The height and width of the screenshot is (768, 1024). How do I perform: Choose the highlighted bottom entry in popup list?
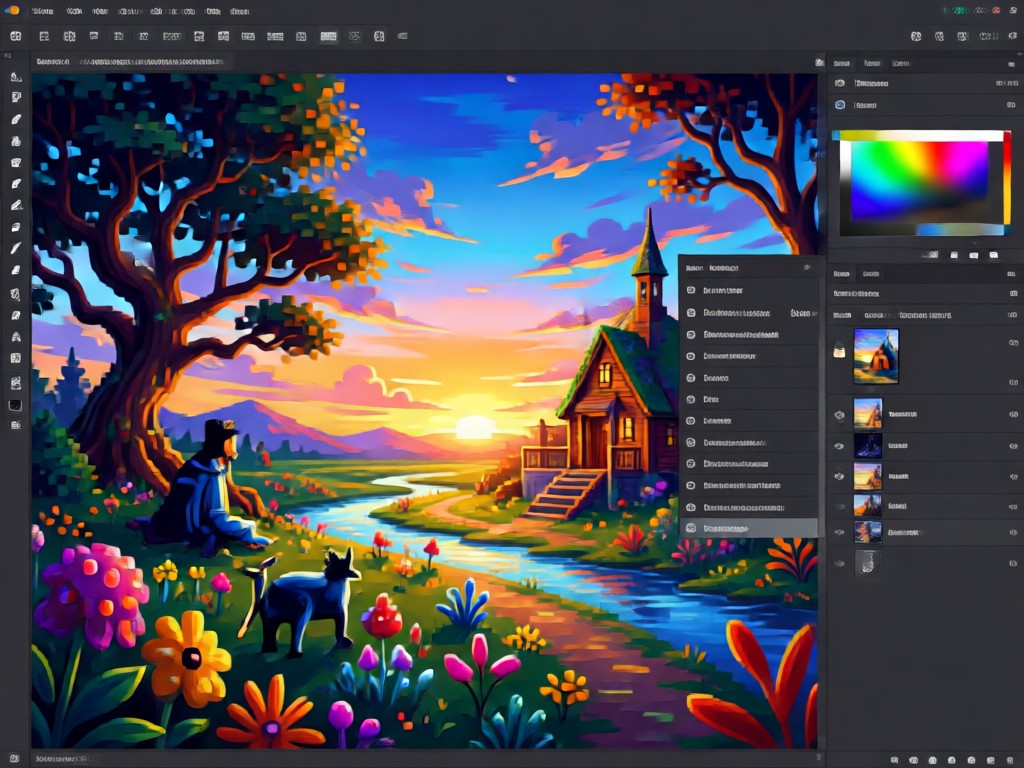[748, 528]
